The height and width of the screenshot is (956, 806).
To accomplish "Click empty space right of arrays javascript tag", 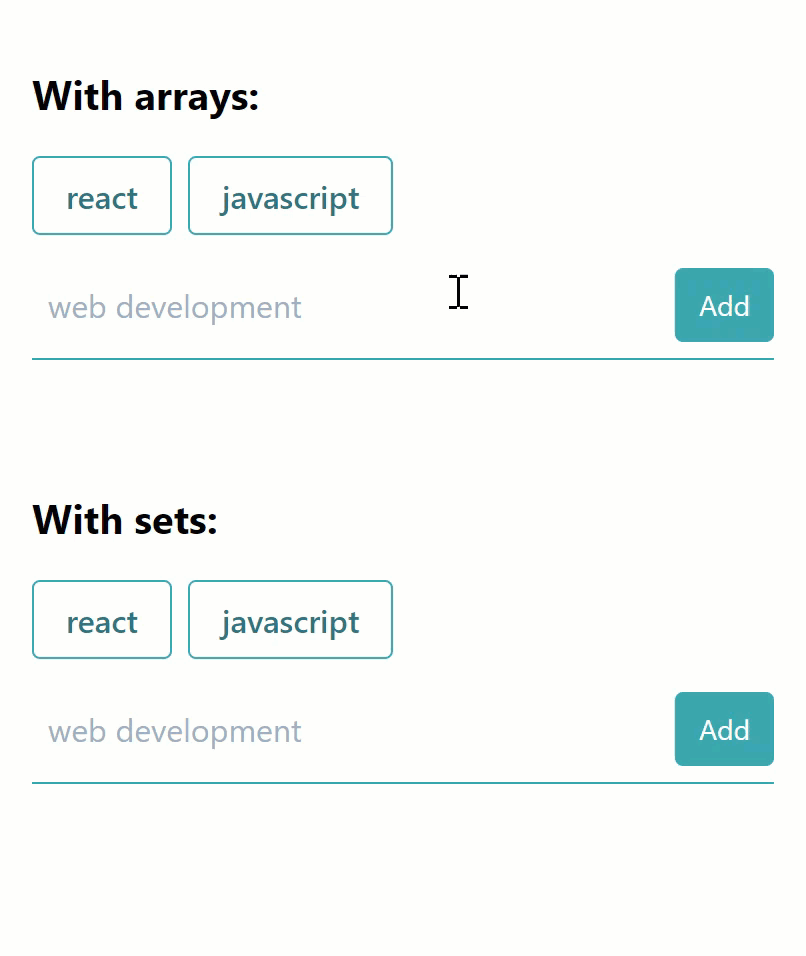I will click(x=583, y=196).
